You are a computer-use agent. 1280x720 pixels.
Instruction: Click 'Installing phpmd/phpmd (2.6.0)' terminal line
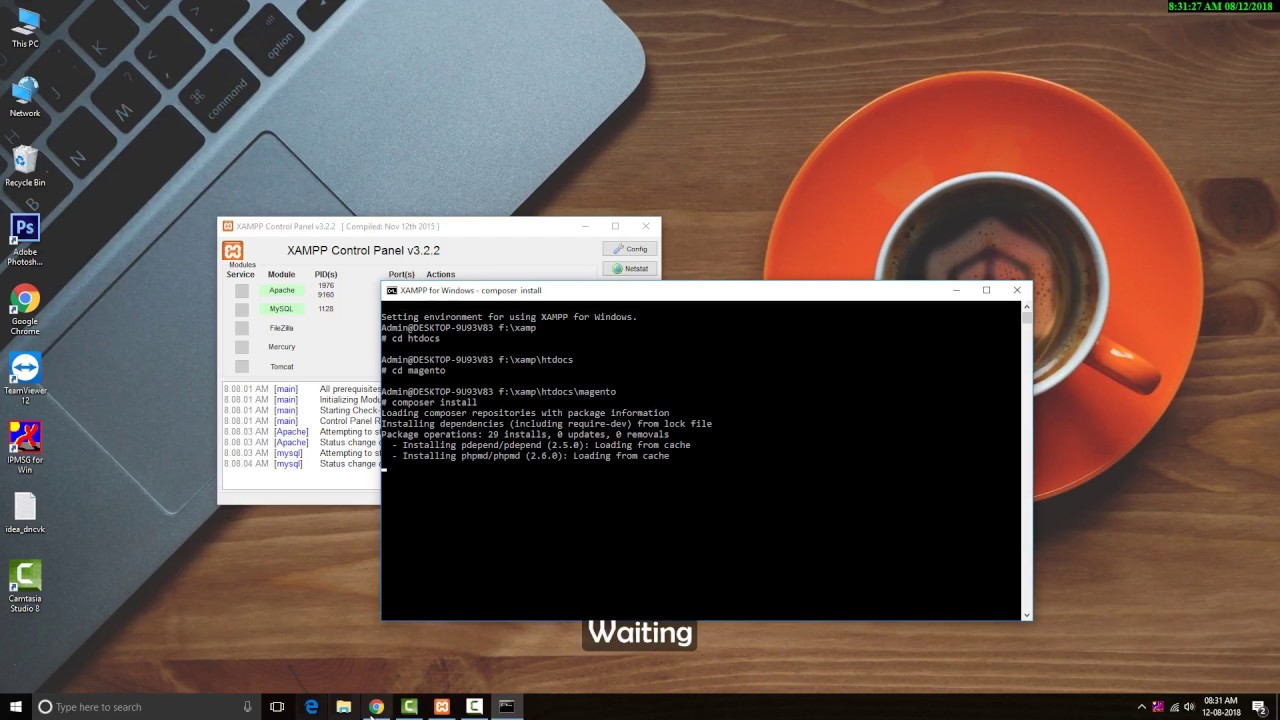click(x=530, y=456)
